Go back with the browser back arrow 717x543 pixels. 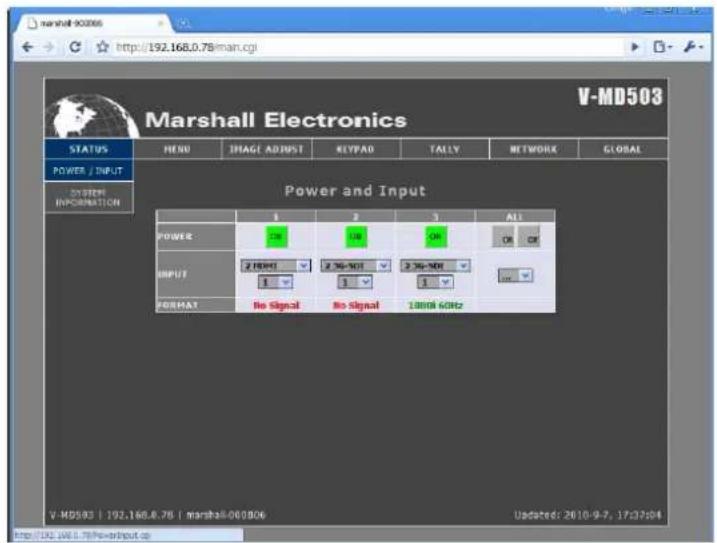tap(27, 47)
